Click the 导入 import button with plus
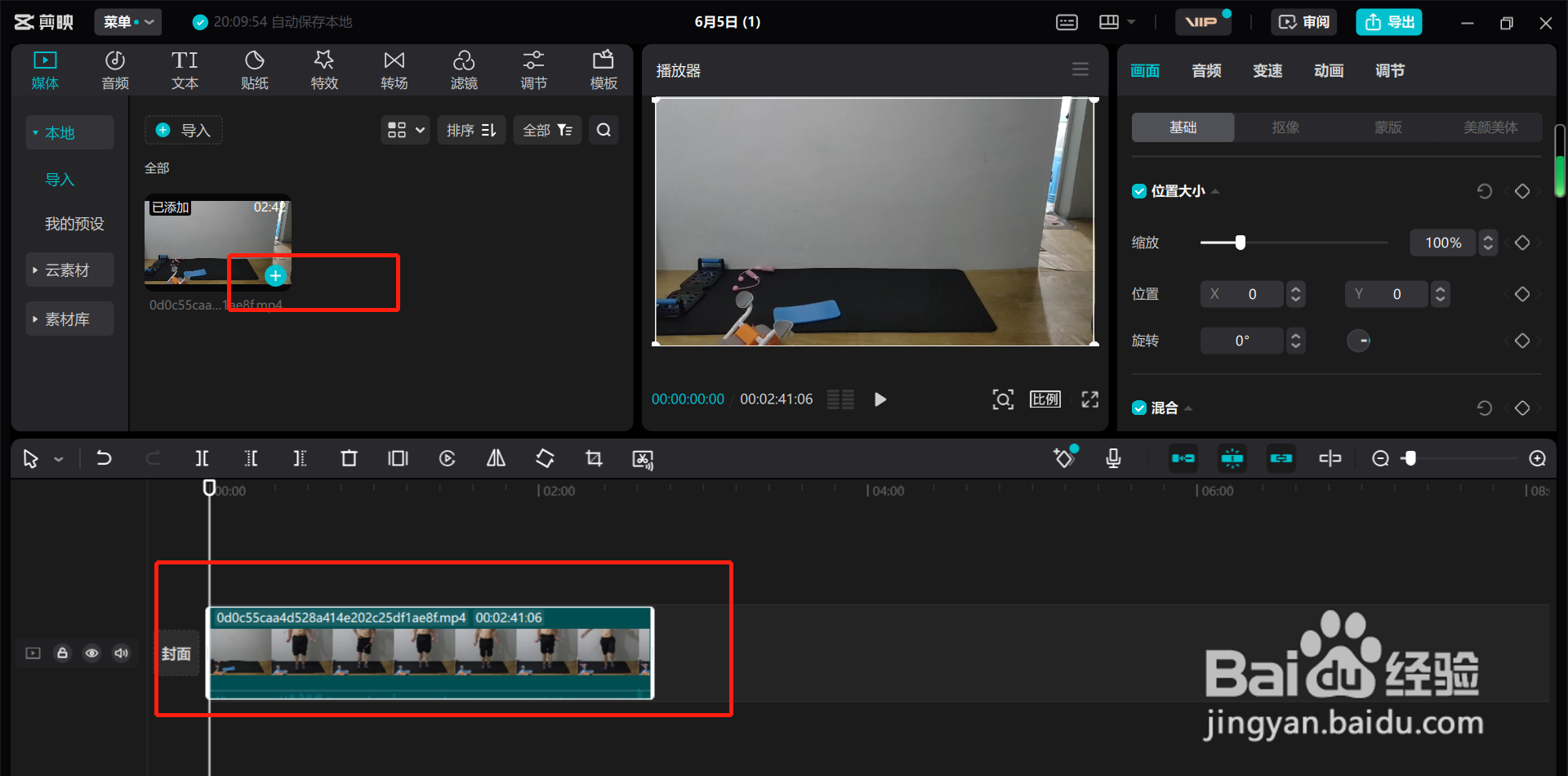The image size is (1568, 776). (x=184, y=130)
